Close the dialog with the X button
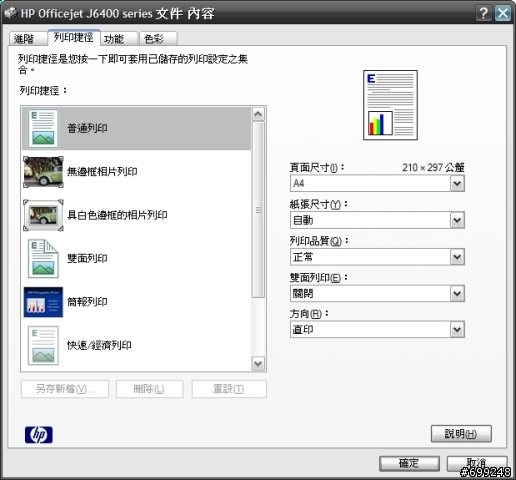Viewport: 516px width, 480px height. [x=503, y=13]
